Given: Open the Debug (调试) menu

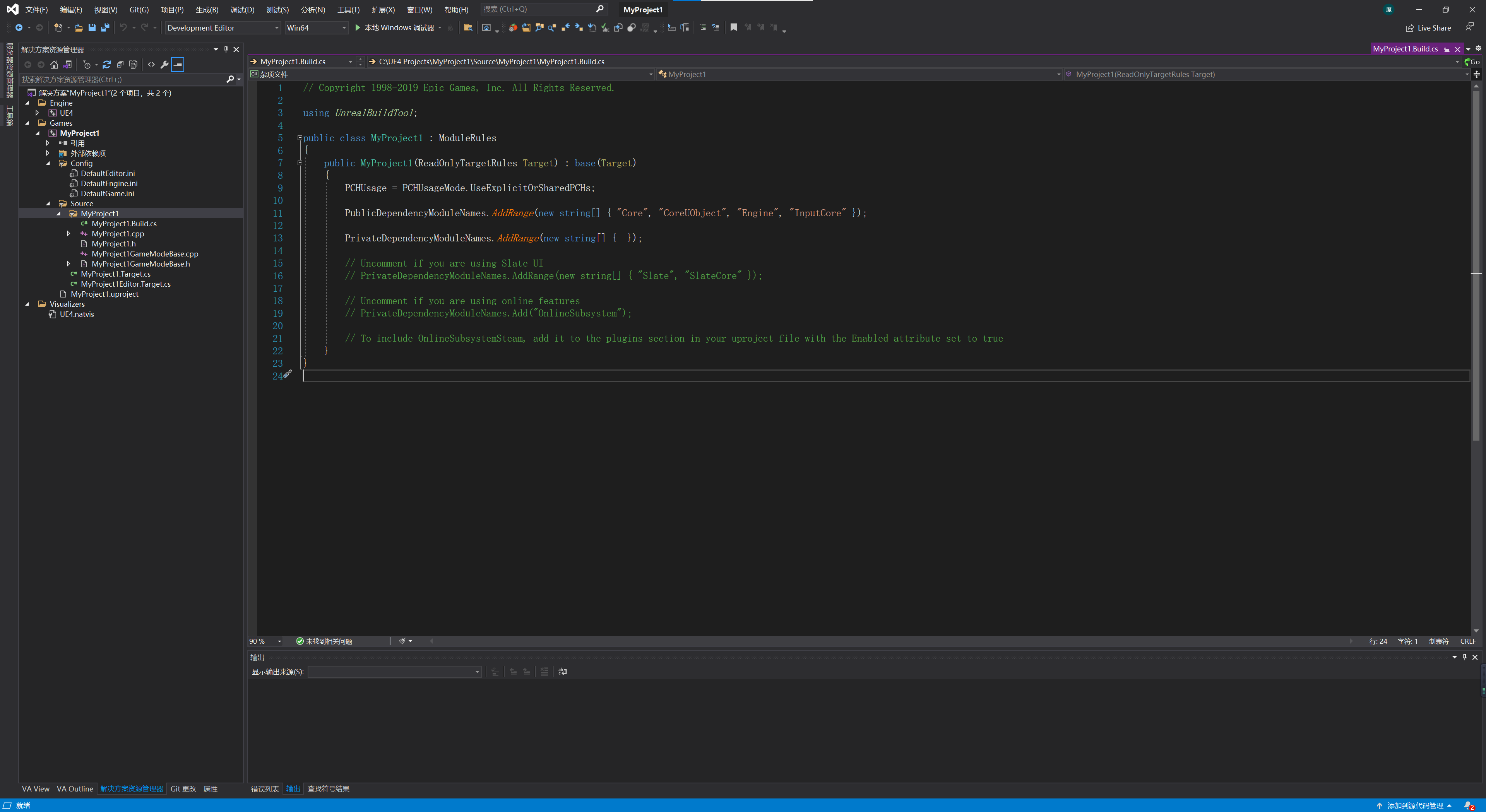Looking at the screenshot, I should point(242,10).
